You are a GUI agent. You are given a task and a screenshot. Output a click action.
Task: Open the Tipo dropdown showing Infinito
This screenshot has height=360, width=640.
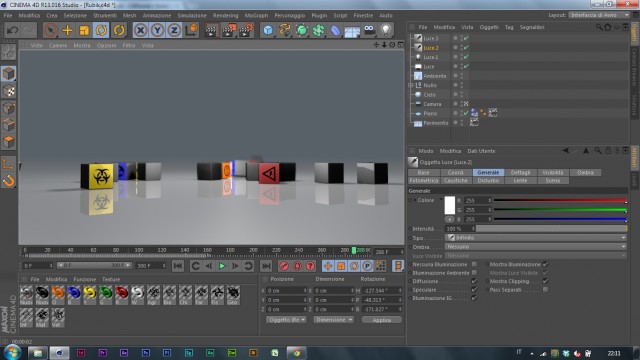point(536,238)
